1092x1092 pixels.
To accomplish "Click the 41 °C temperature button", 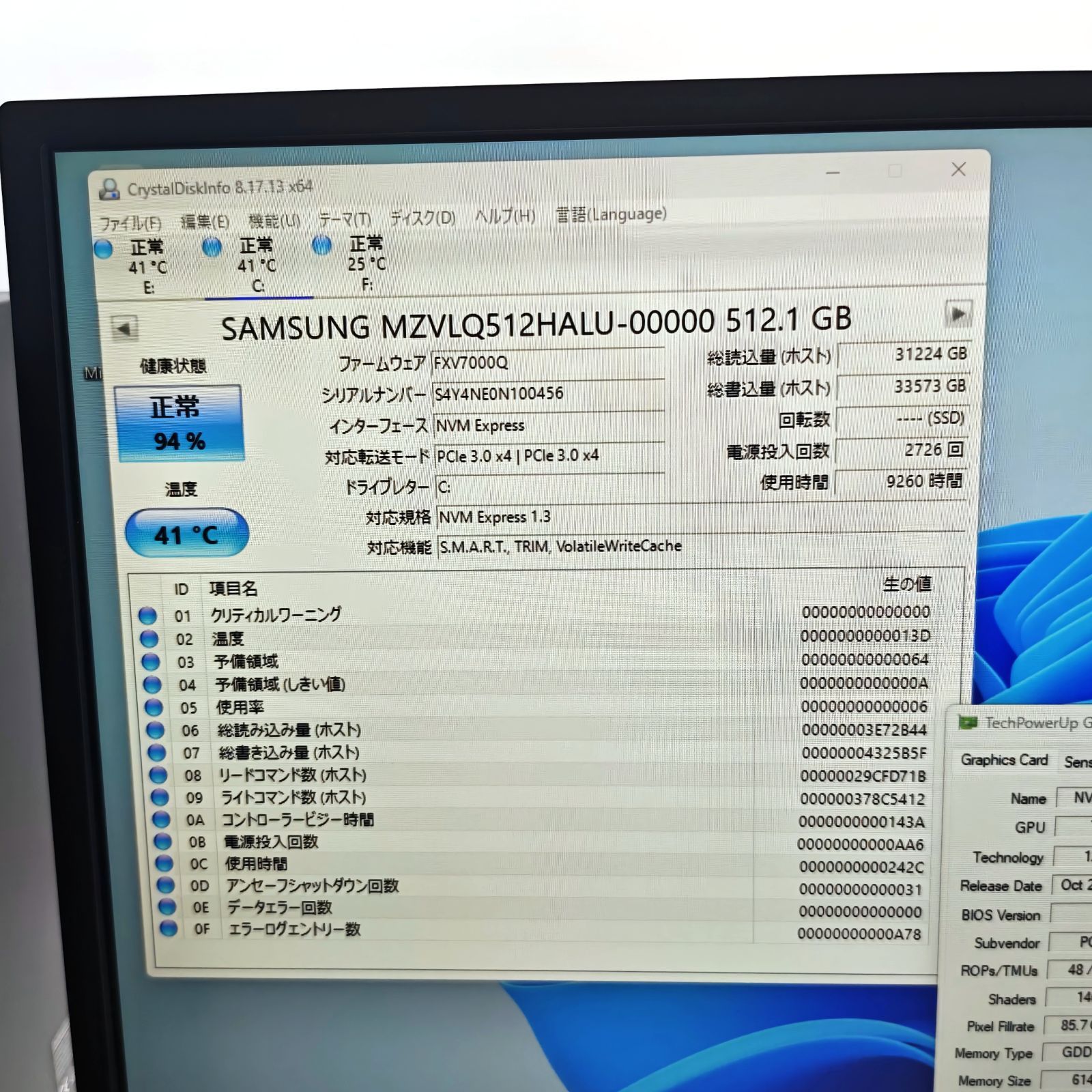I will 186,534.
